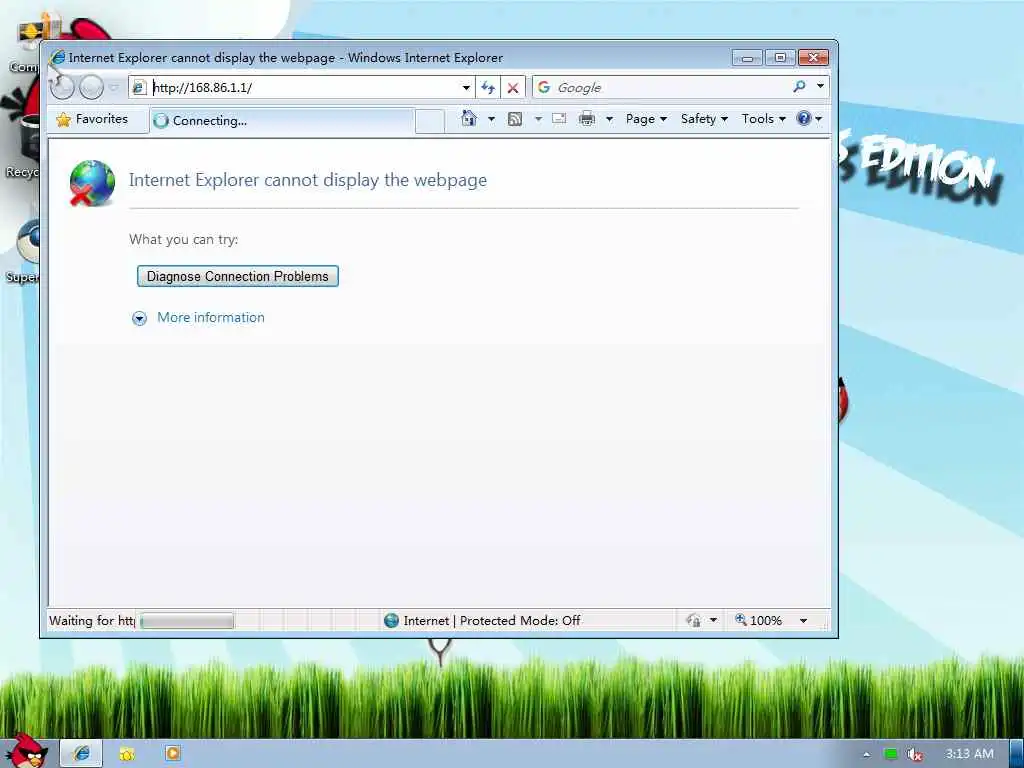This screenshot has height=768, width=1024.
Task: Maximize the Internet Explorer window
Action: tap(780, 57)
